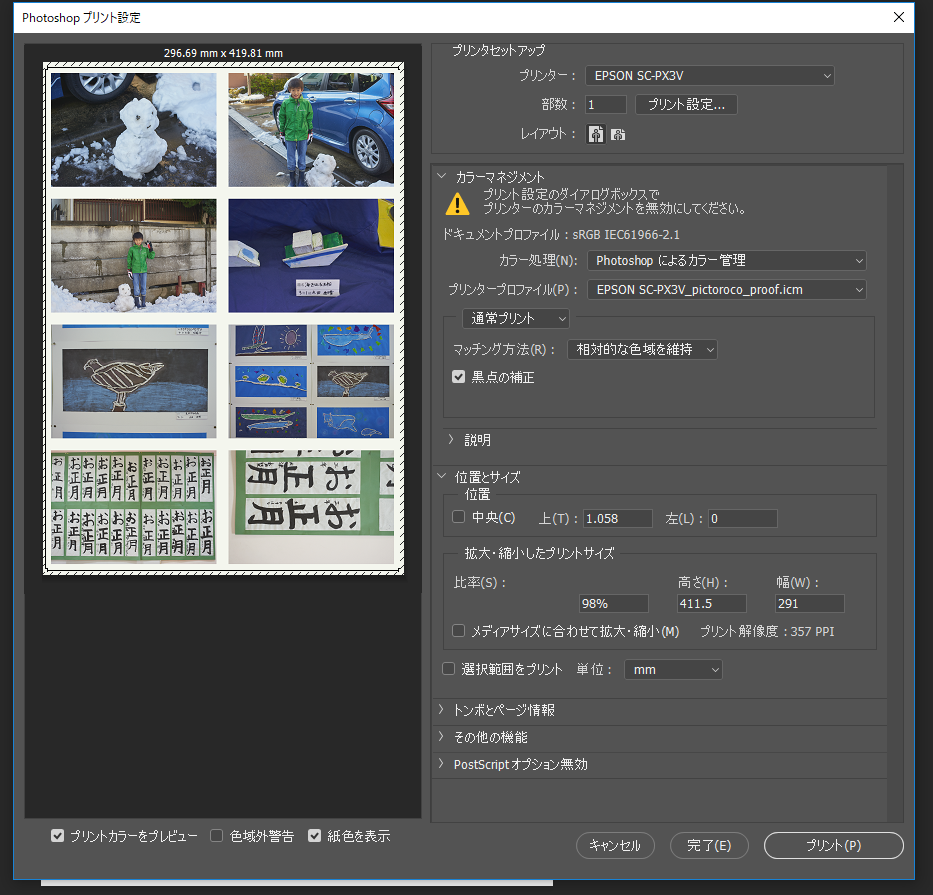Enable メディアサイズに合わせて拡大・縮小 checkbox
This screenshot has height=895, width=933.
[458, 631]
